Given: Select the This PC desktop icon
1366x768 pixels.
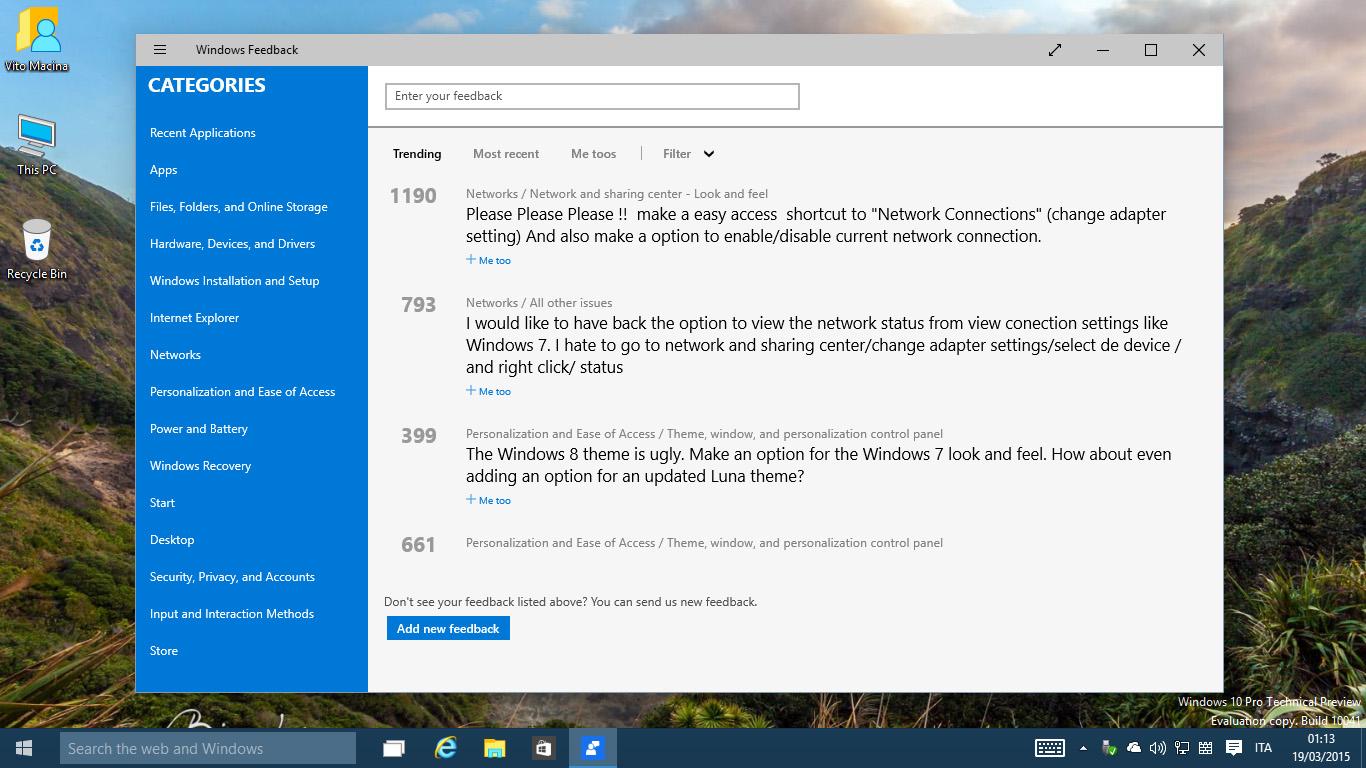Looking at the screenshot, I should tap(37, 146).
